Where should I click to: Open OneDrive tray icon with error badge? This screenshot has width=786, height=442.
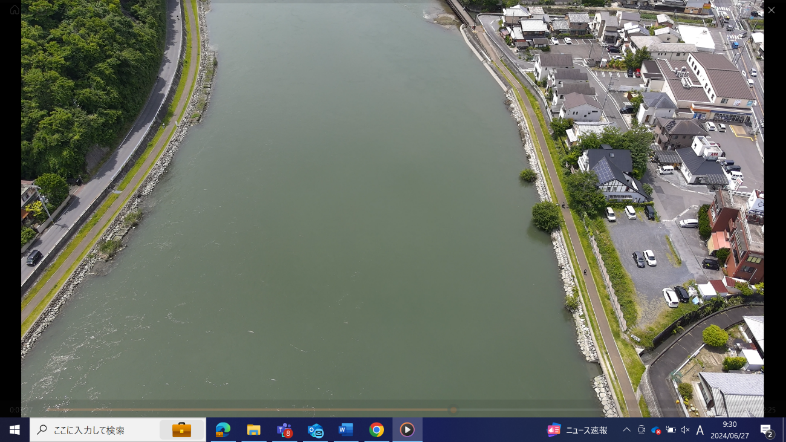(x=656, y=430)
